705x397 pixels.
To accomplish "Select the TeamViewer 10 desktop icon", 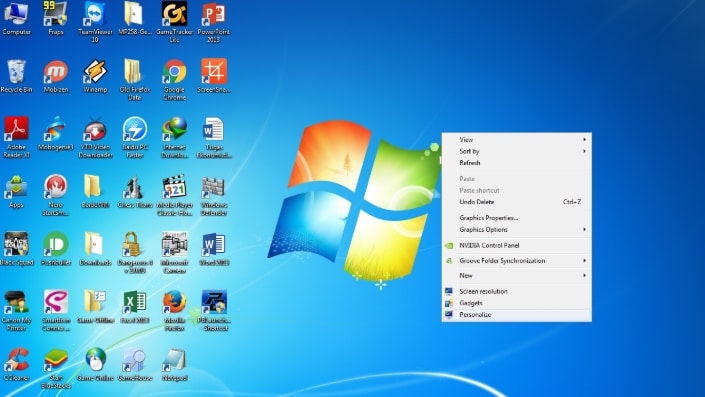I will [x=95, y=22].
